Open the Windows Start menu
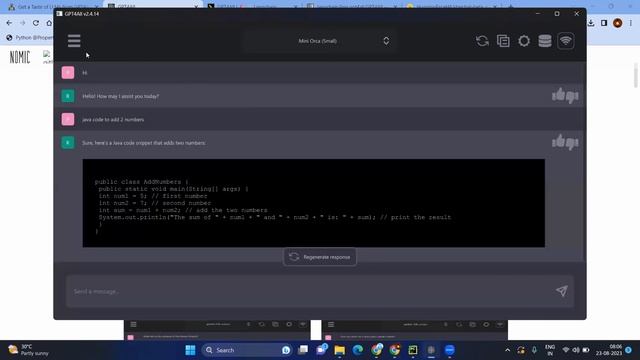 click(190, 350)
